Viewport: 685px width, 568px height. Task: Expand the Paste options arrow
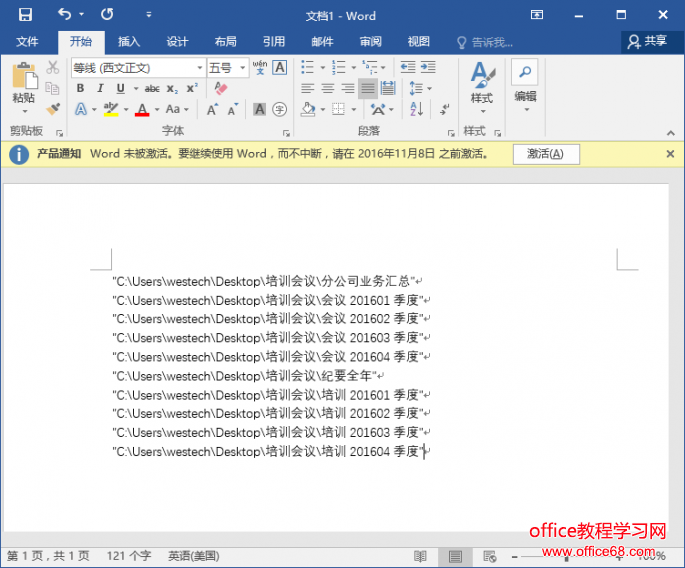(x=25, y=111)
